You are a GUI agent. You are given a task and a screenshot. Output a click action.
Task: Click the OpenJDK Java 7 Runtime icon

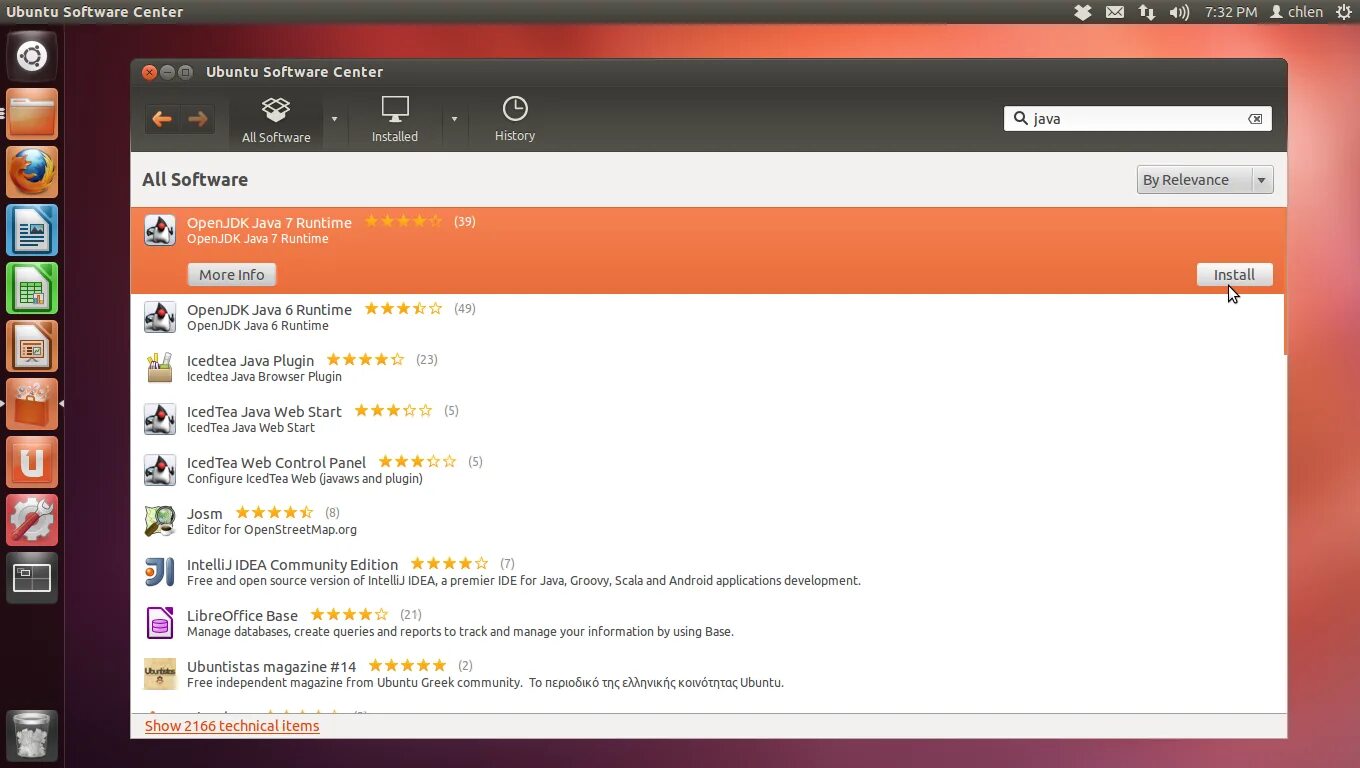[160, 230]
